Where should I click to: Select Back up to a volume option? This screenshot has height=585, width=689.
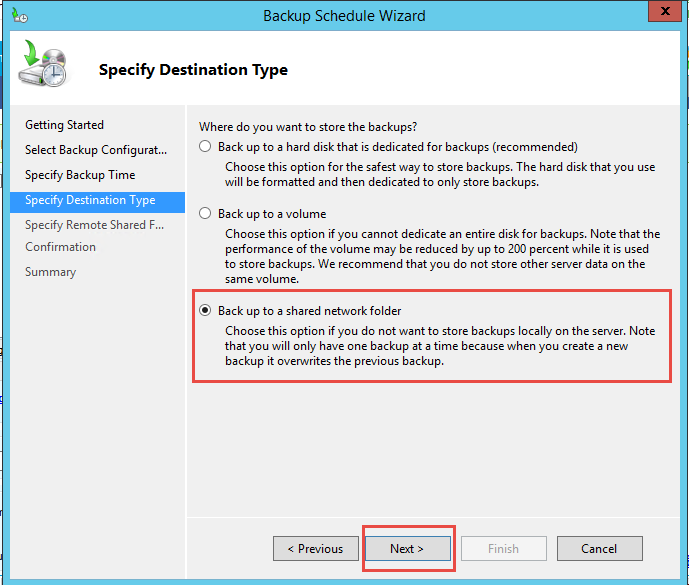pos(205,214)
